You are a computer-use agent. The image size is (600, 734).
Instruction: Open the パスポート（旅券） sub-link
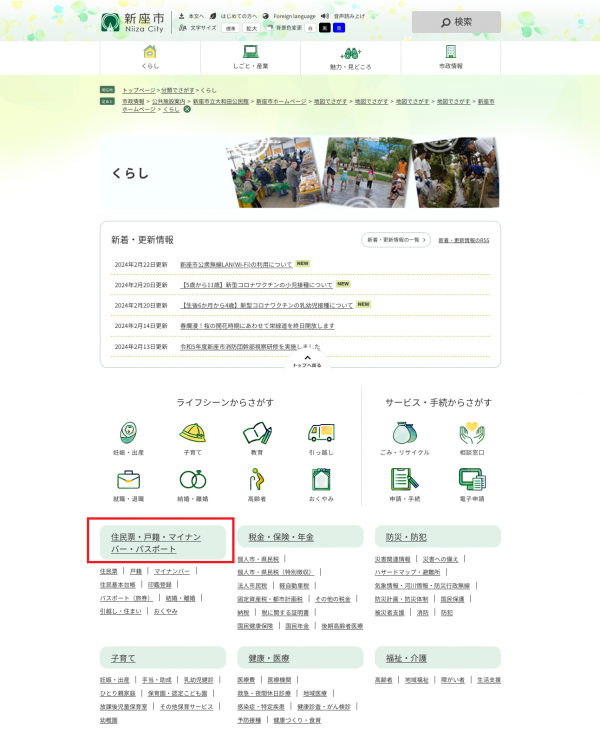click(x=126, y=598)
